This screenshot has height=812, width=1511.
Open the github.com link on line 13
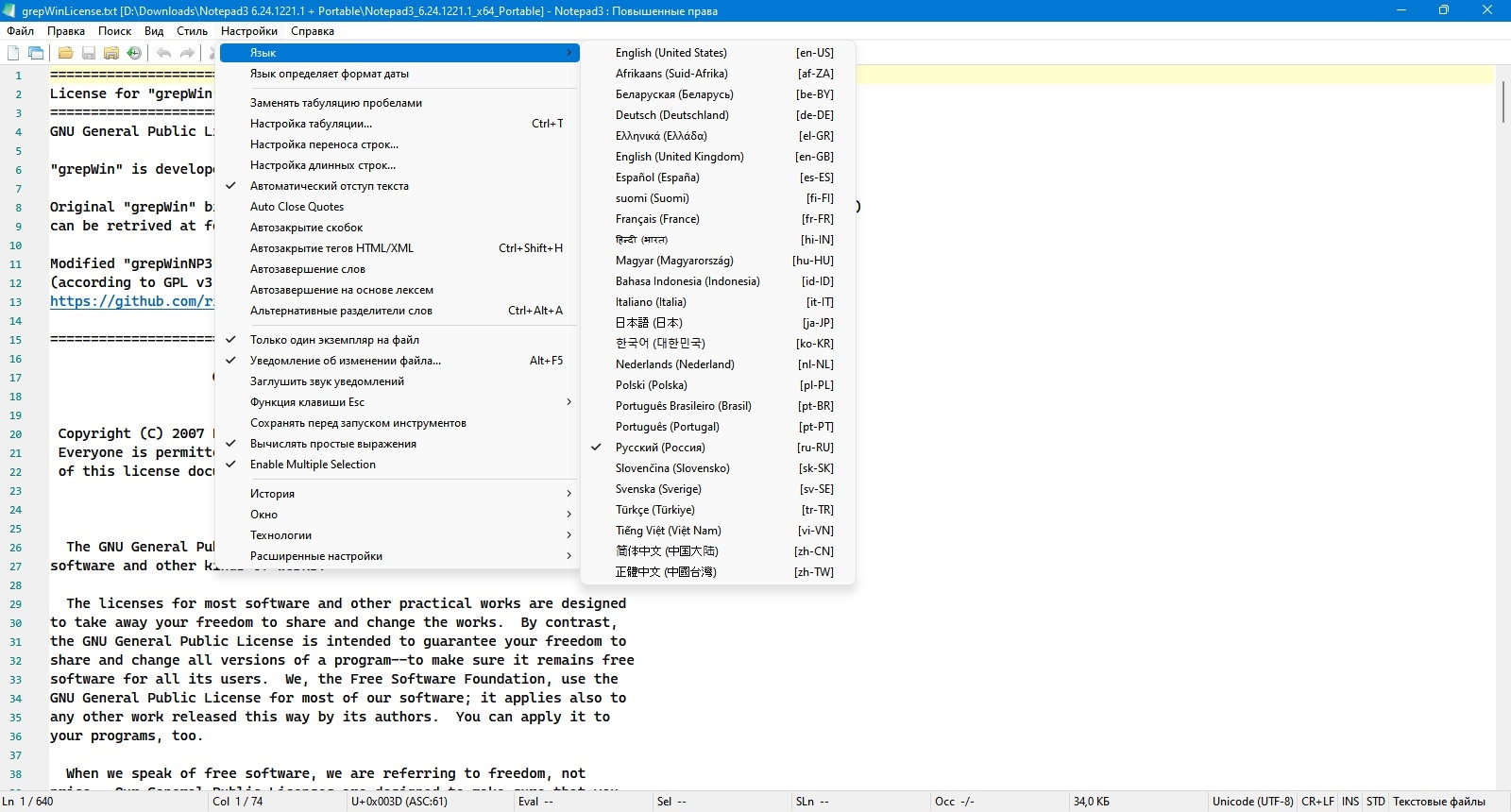point(132,301)
